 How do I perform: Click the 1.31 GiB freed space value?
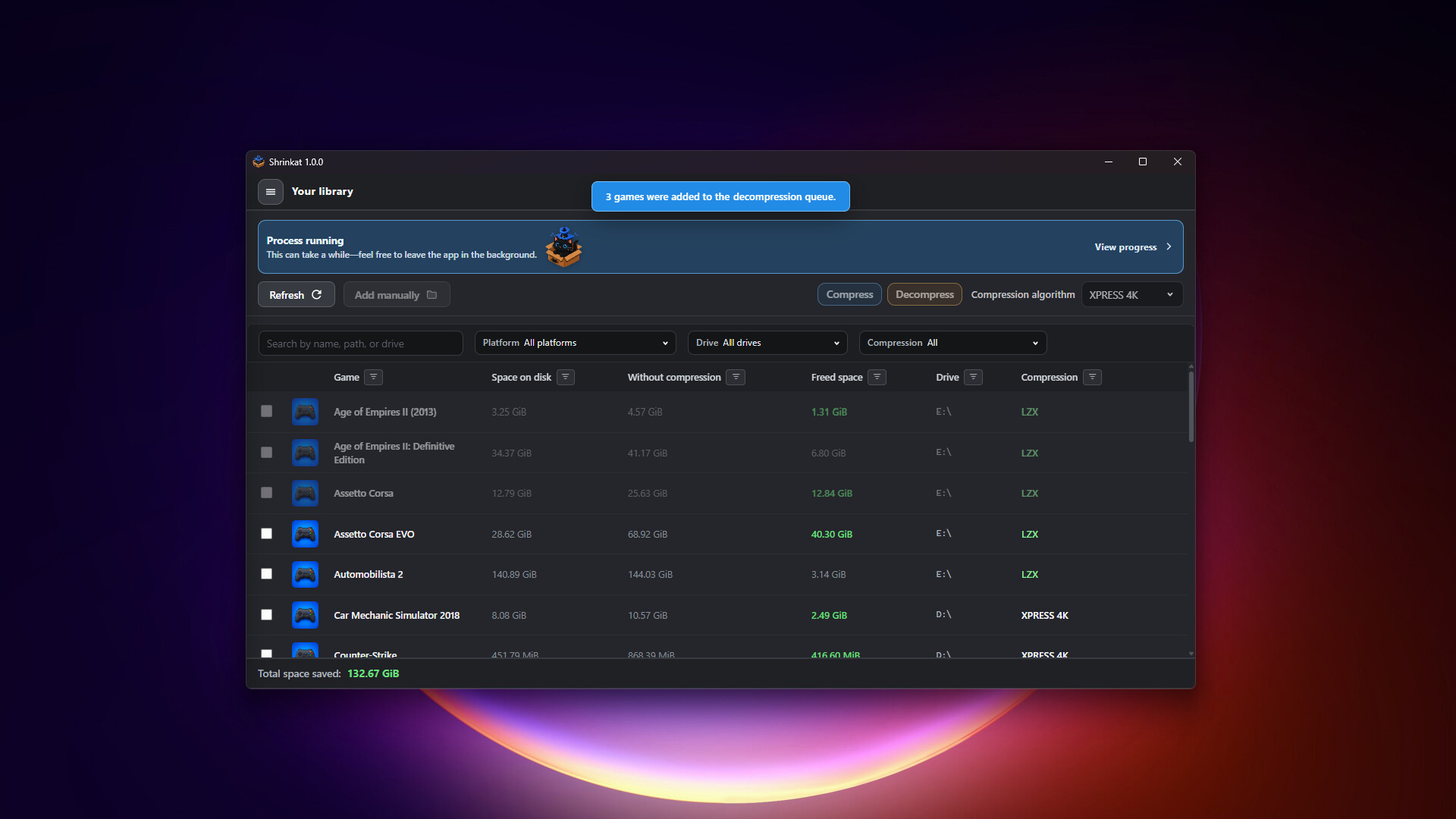[829, 412]
